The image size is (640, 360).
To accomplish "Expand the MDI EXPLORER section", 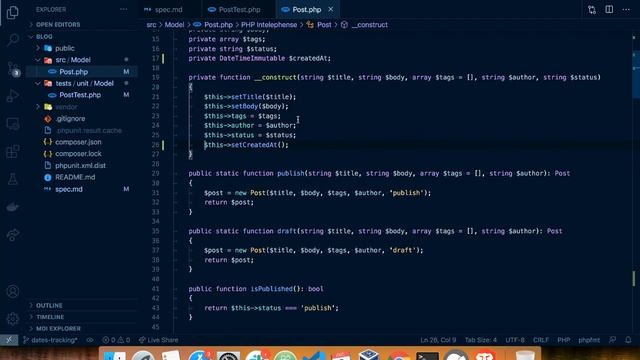I will click(58, 328).
